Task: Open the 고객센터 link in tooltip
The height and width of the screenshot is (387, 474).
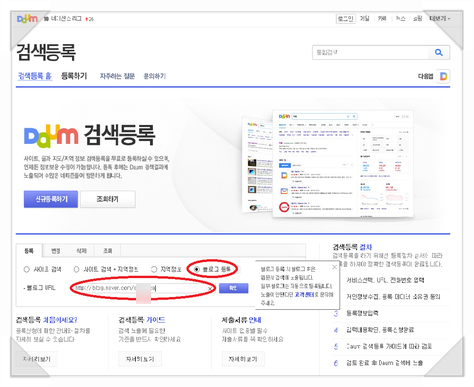Action: click(305, 295)
